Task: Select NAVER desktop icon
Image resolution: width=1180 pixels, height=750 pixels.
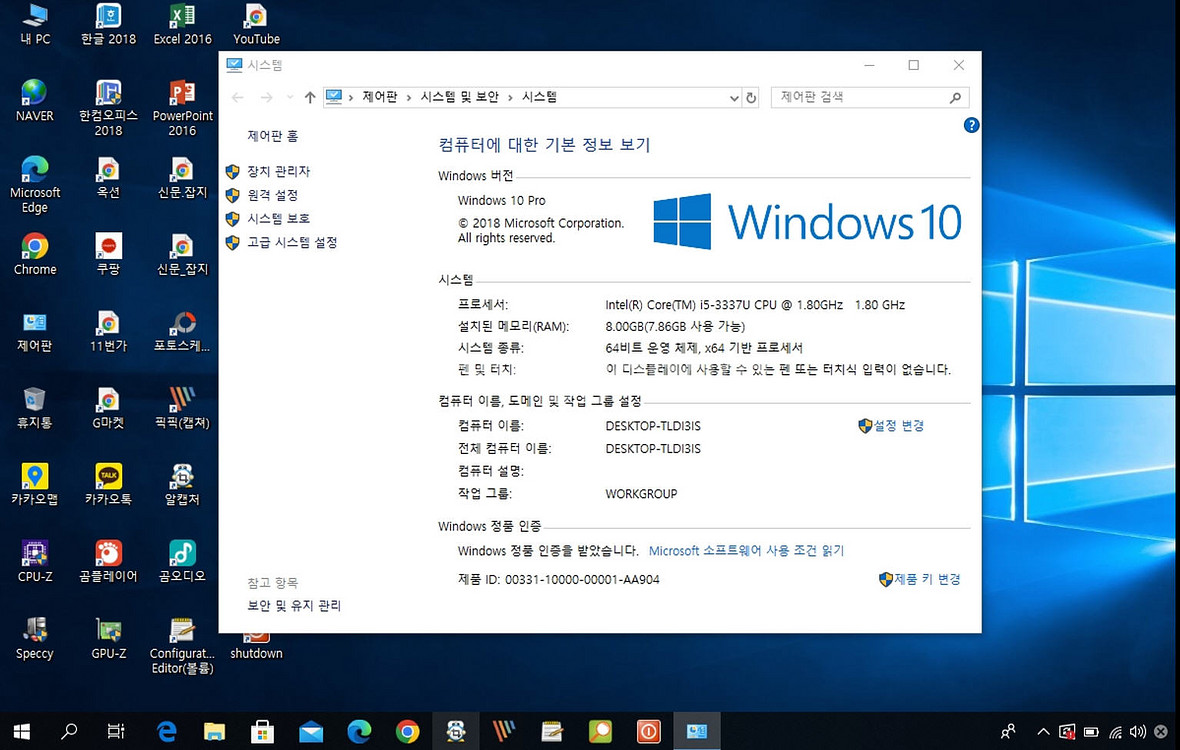Action: coord(35,101)
